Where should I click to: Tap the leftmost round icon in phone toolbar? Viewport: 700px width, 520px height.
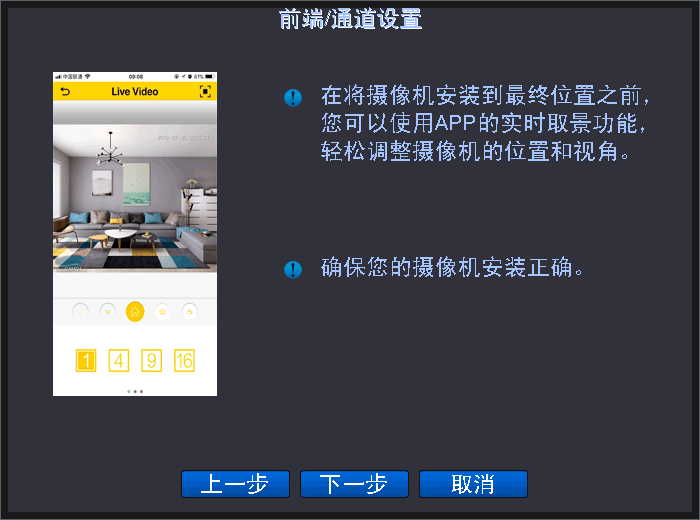click(80, 312)
